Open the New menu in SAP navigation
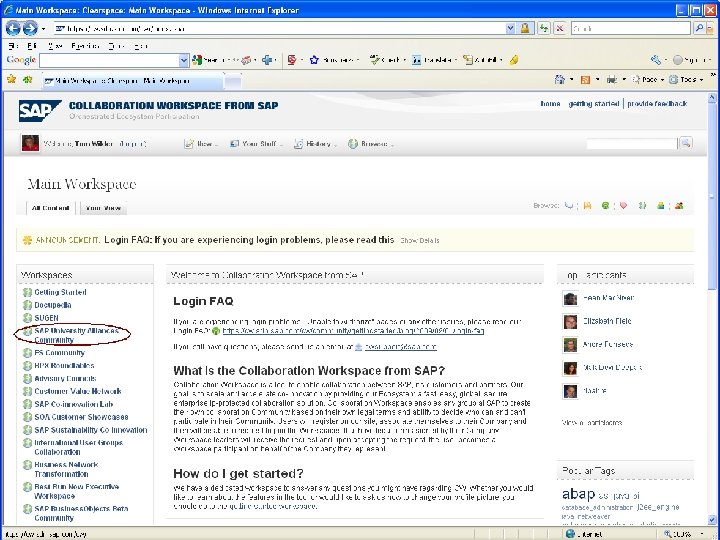Viewport: 720px width, 540px height. point(201,144)
